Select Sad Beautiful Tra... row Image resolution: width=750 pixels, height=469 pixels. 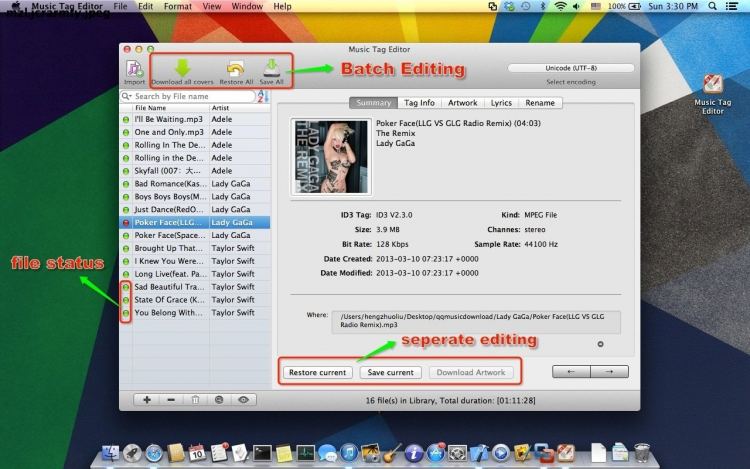click(x=195, y=287)
